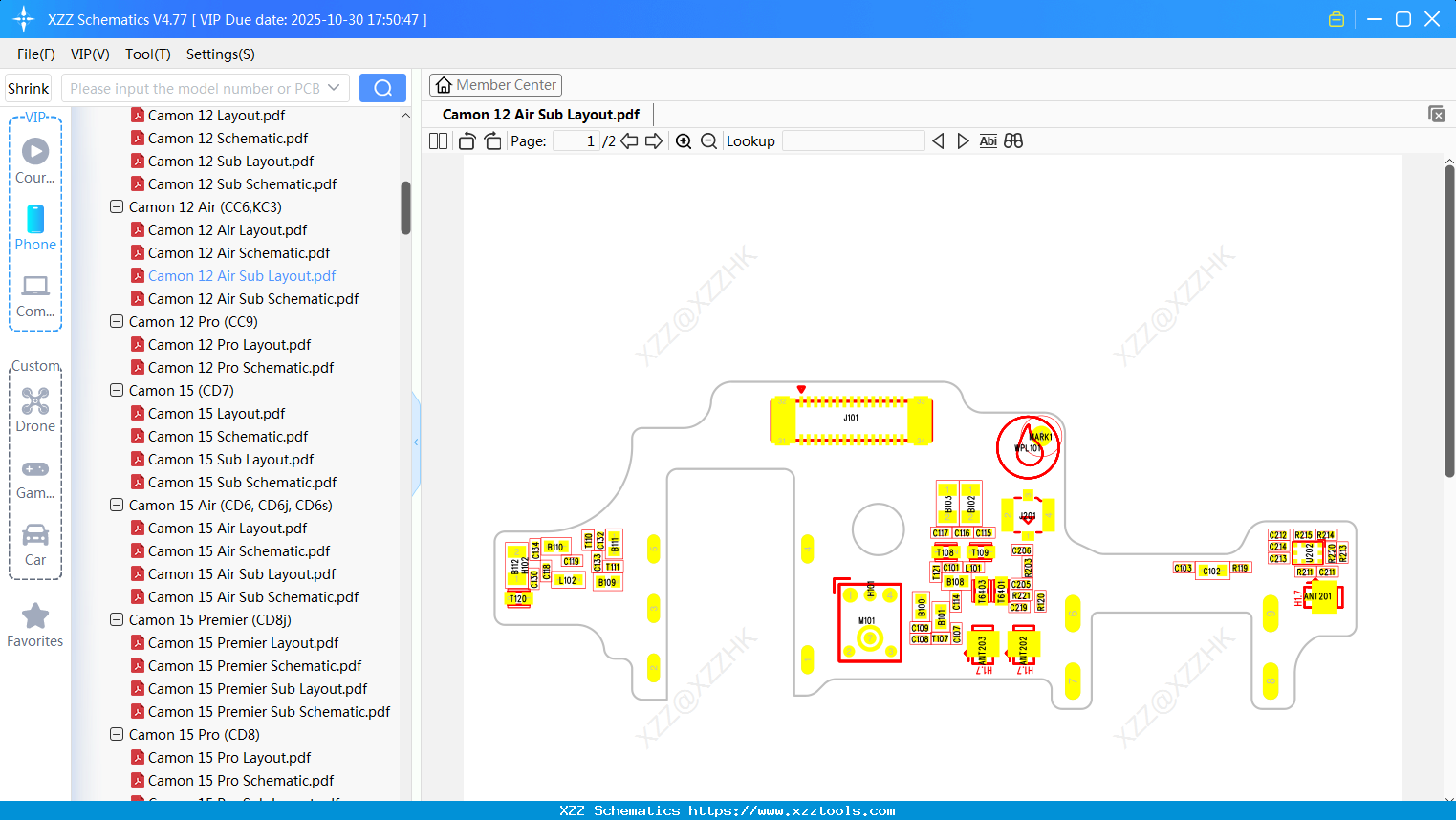Open the Settings(S) menu
The height and width of the screenshot is (820, 1456).
pyautogui.click(x=221, y=54)
